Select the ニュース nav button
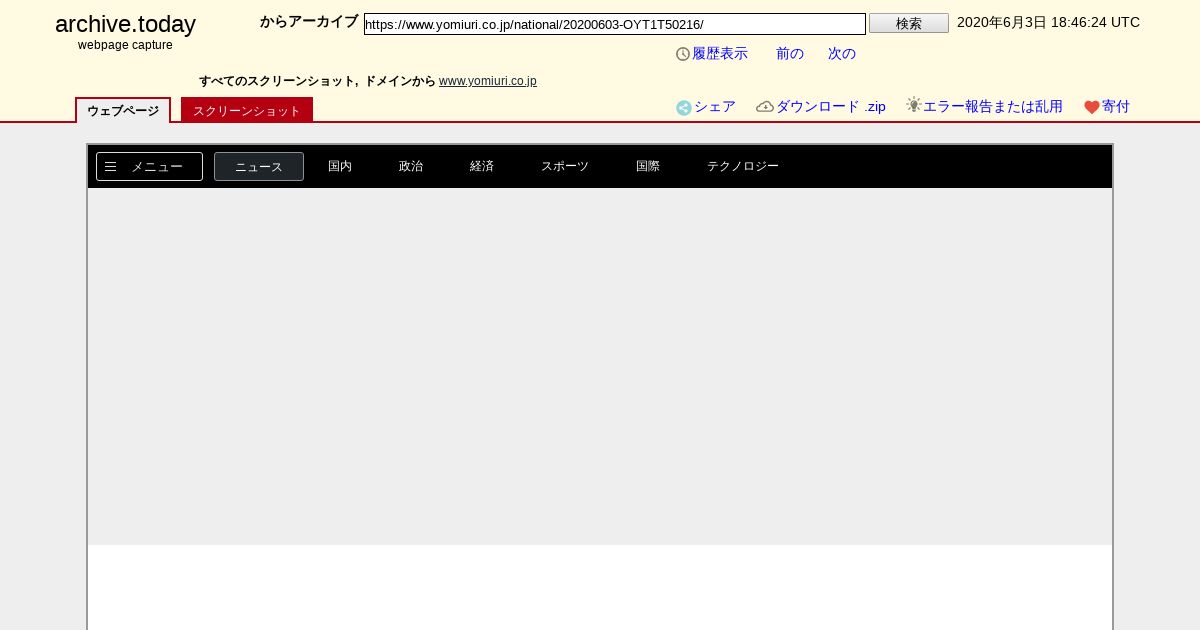The height and width of the screenshot is (630, 1200). (259, 167)
